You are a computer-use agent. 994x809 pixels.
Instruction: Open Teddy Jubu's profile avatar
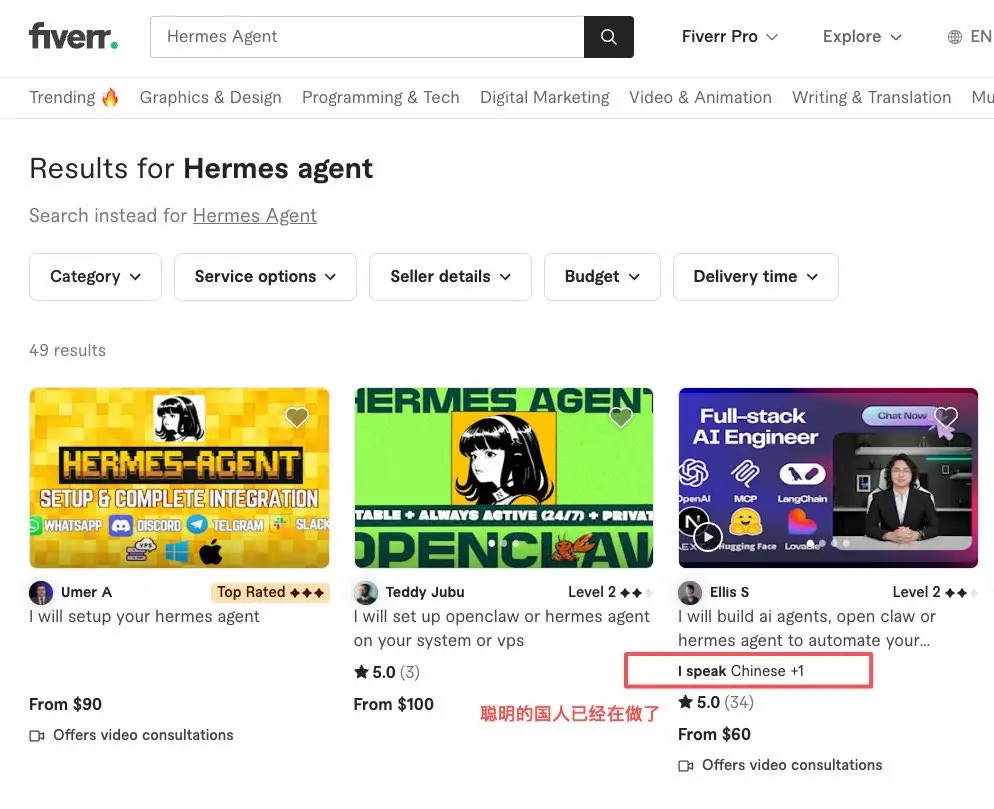[366, 593]
